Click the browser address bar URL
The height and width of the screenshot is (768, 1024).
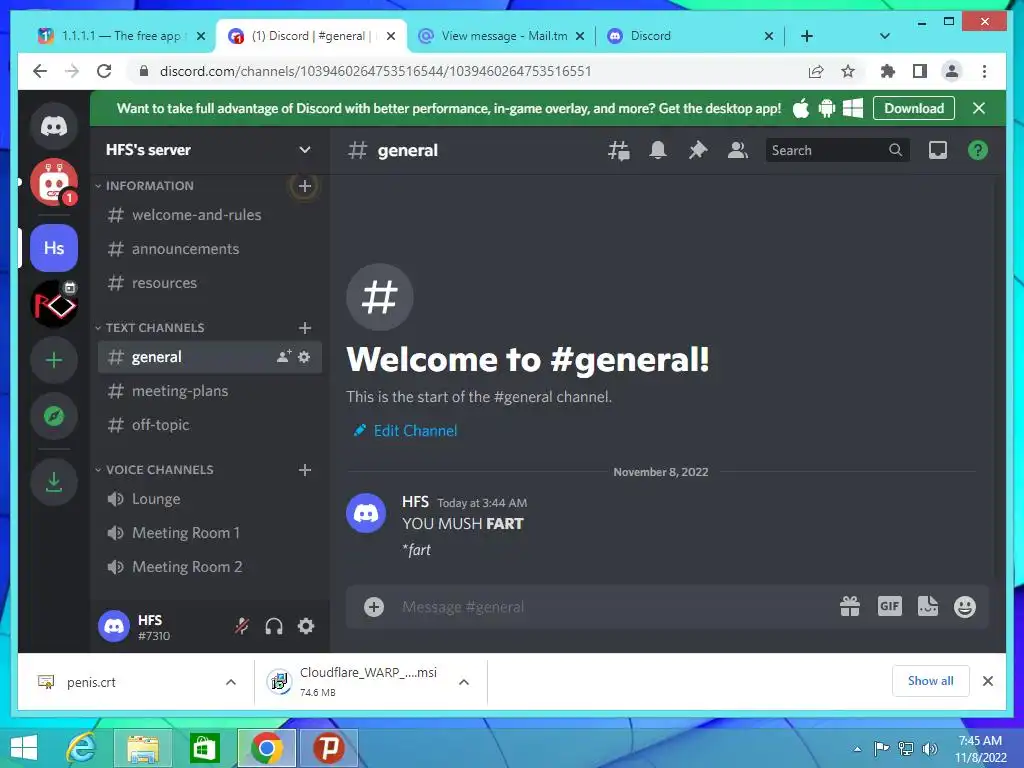[375, 71]
